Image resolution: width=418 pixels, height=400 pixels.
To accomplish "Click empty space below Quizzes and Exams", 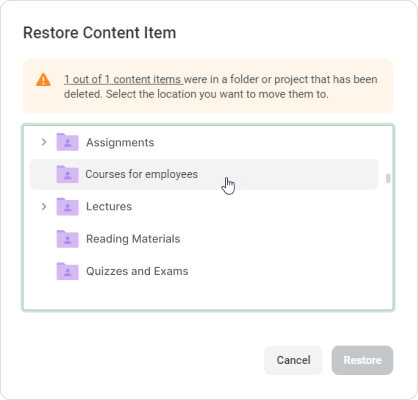I will [207, 297].
